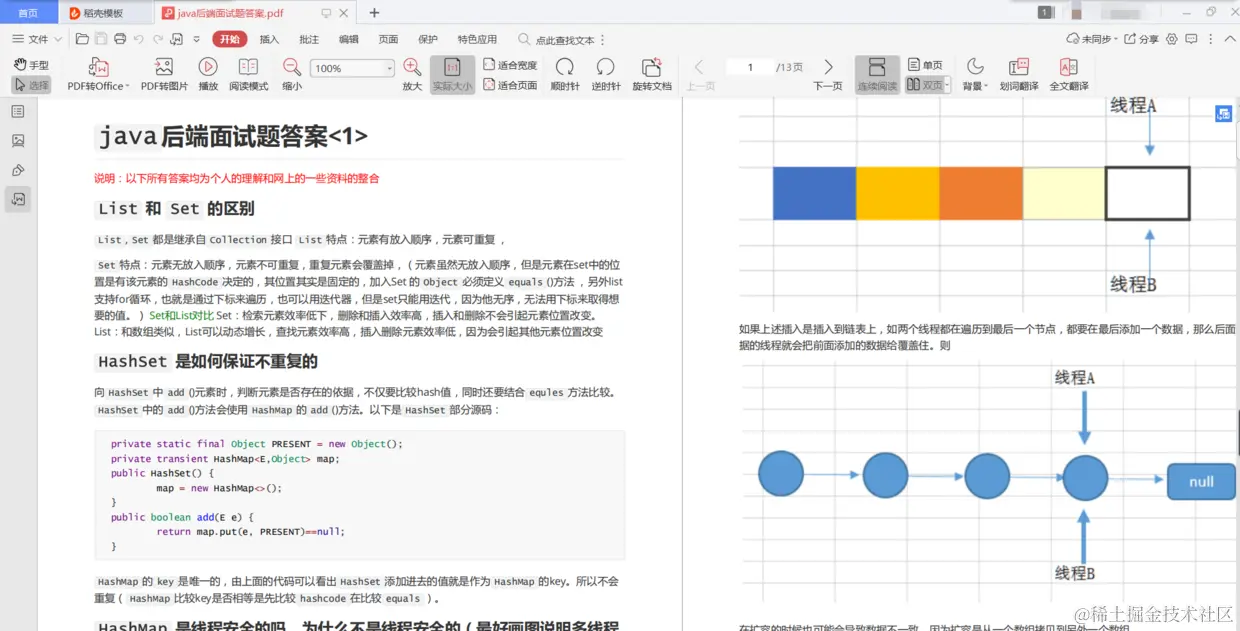Click 旋转文档 rotate document

652,75
